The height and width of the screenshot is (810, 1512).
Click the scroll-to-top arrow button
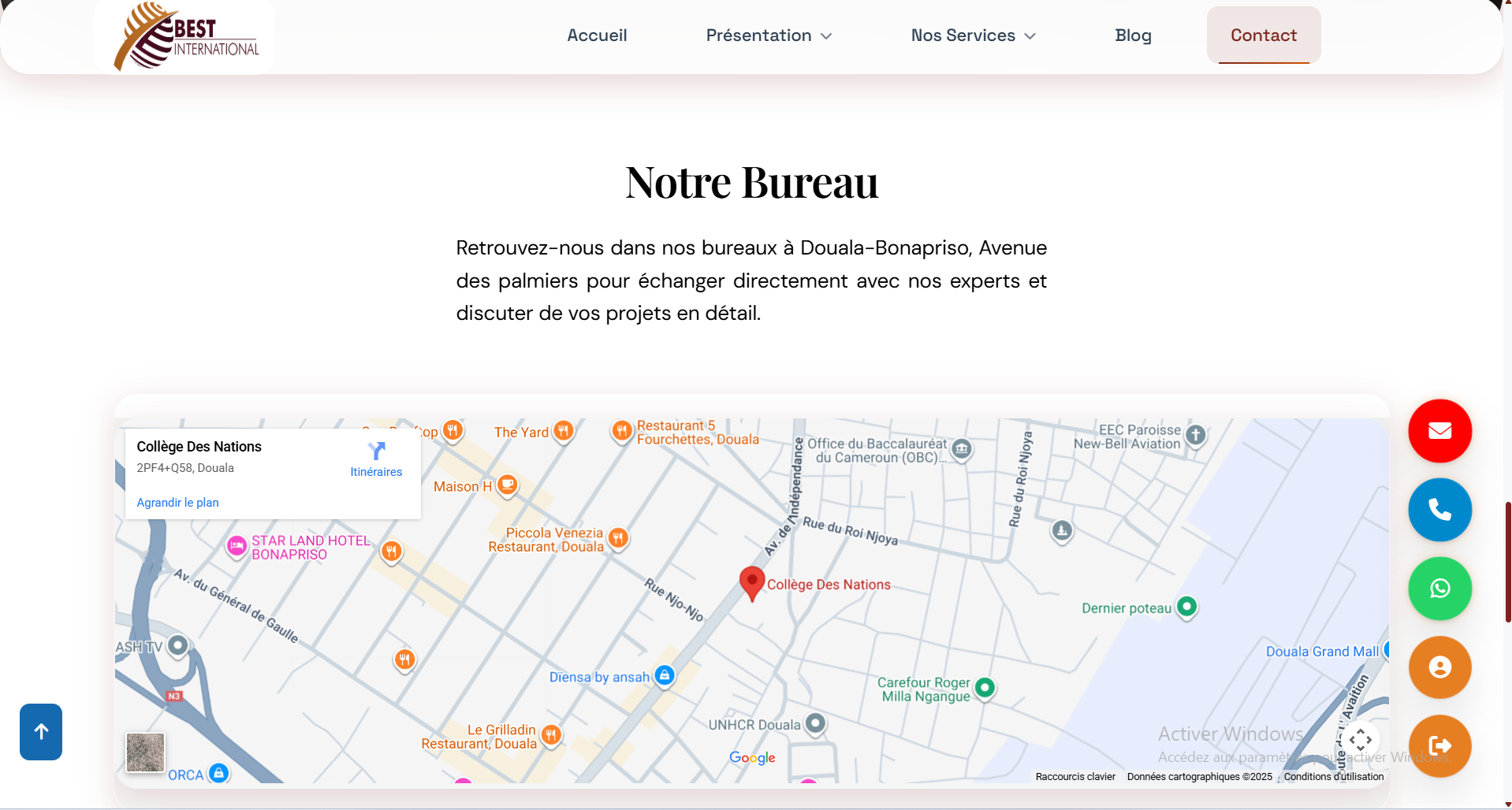(40, 731)
